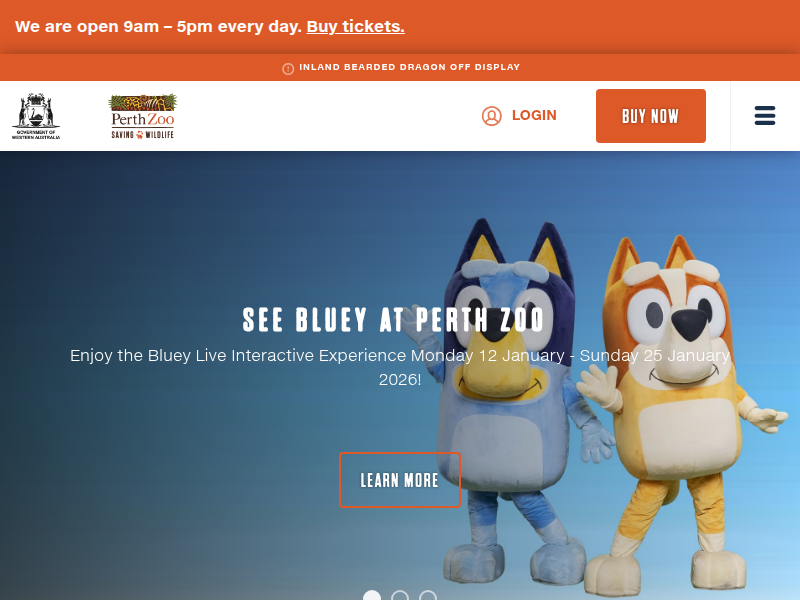
Task: Click the LOGIN text link
Action: (x=534, y=115)
